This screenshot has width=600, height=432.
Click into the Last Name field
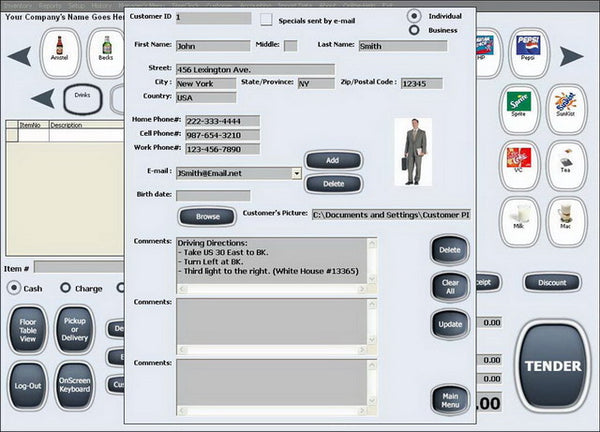[401, 45]
